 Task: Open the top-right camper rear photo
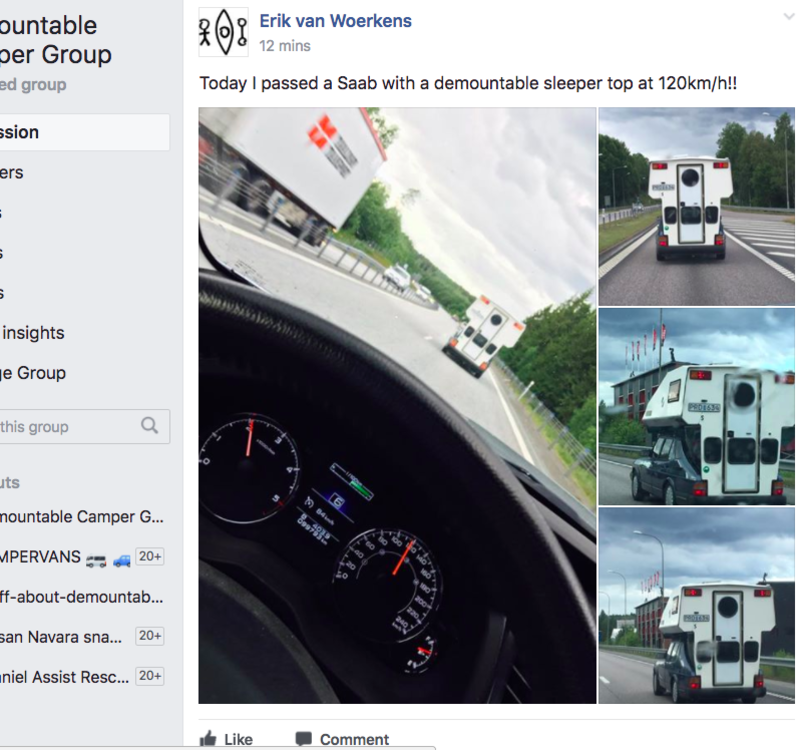tap(696, 206)
